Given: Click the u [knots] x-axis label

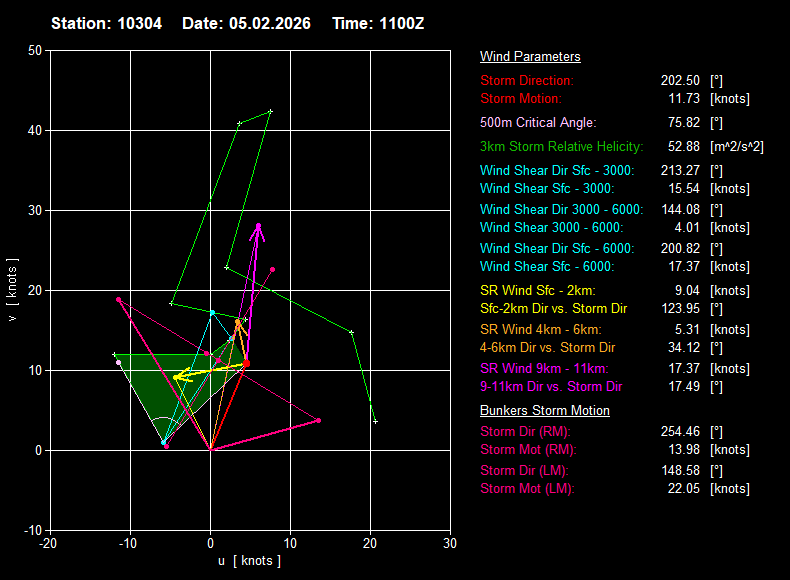Looking at the screenshot, I should pyautogui.click(x=249, y=561).
